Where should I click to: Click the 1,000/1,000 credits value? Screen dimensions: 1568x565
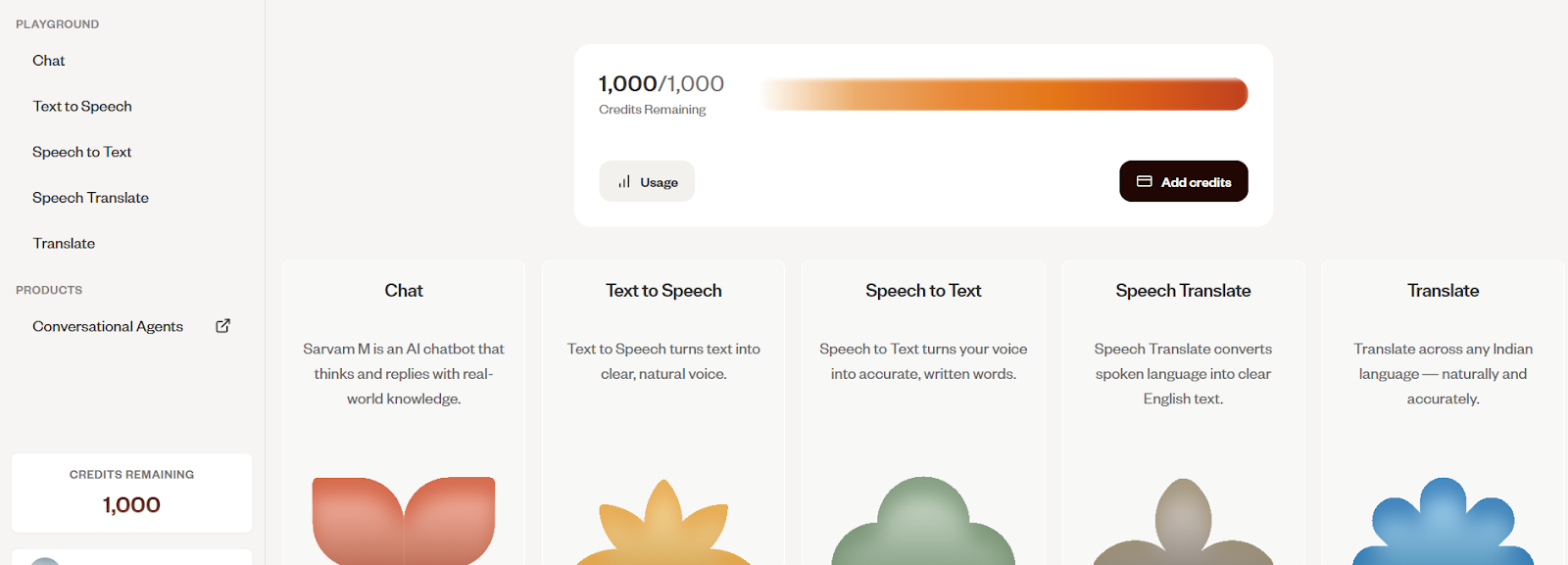click(661, 84)
